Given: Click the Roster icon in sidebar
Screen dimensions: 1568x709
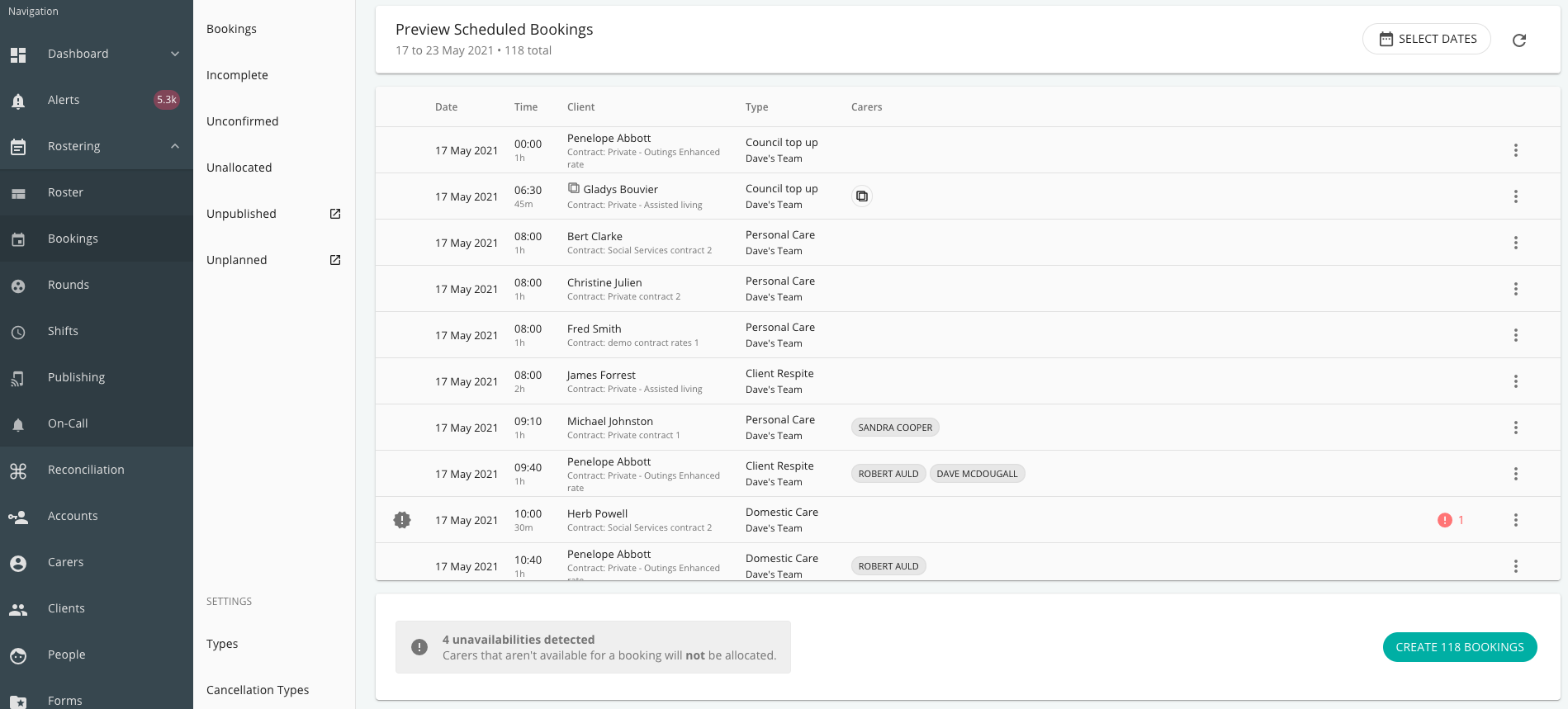Looking at the screenshot, I should [18, 193].
